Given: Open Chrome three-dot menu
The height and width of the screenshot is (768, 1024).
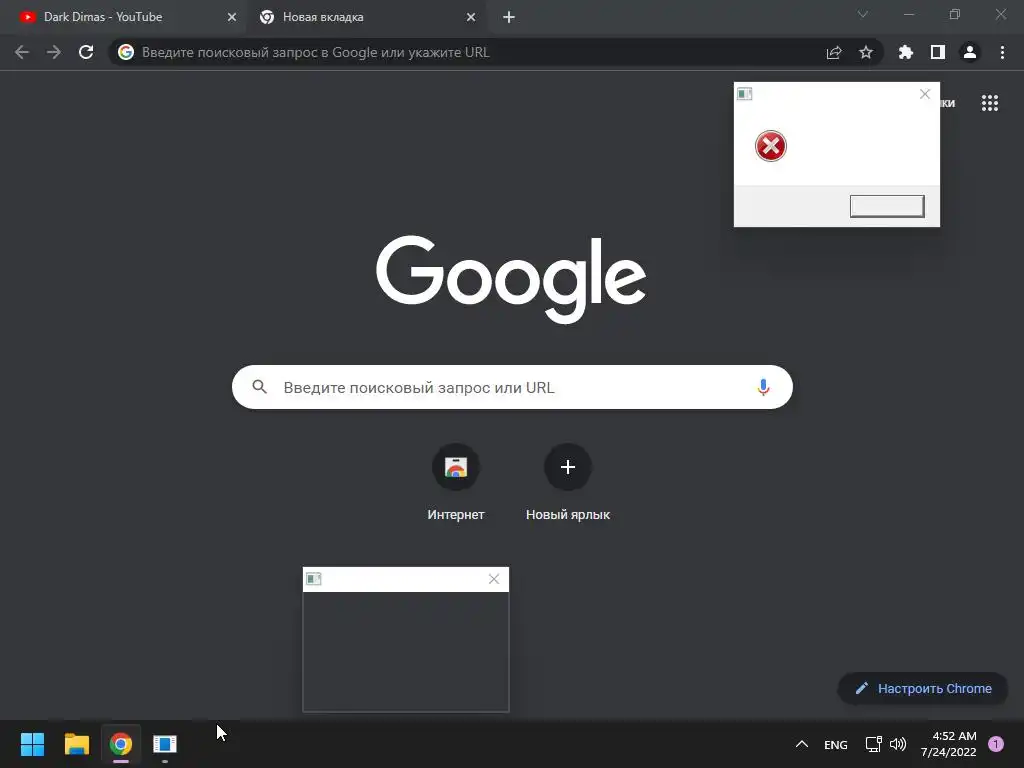Looking at the screenshot, I should point(1002,52).
